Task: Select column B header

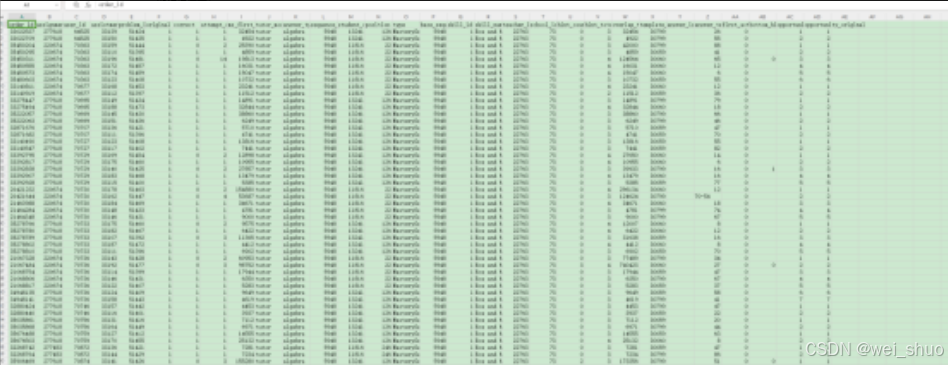Action: [49, 16]
